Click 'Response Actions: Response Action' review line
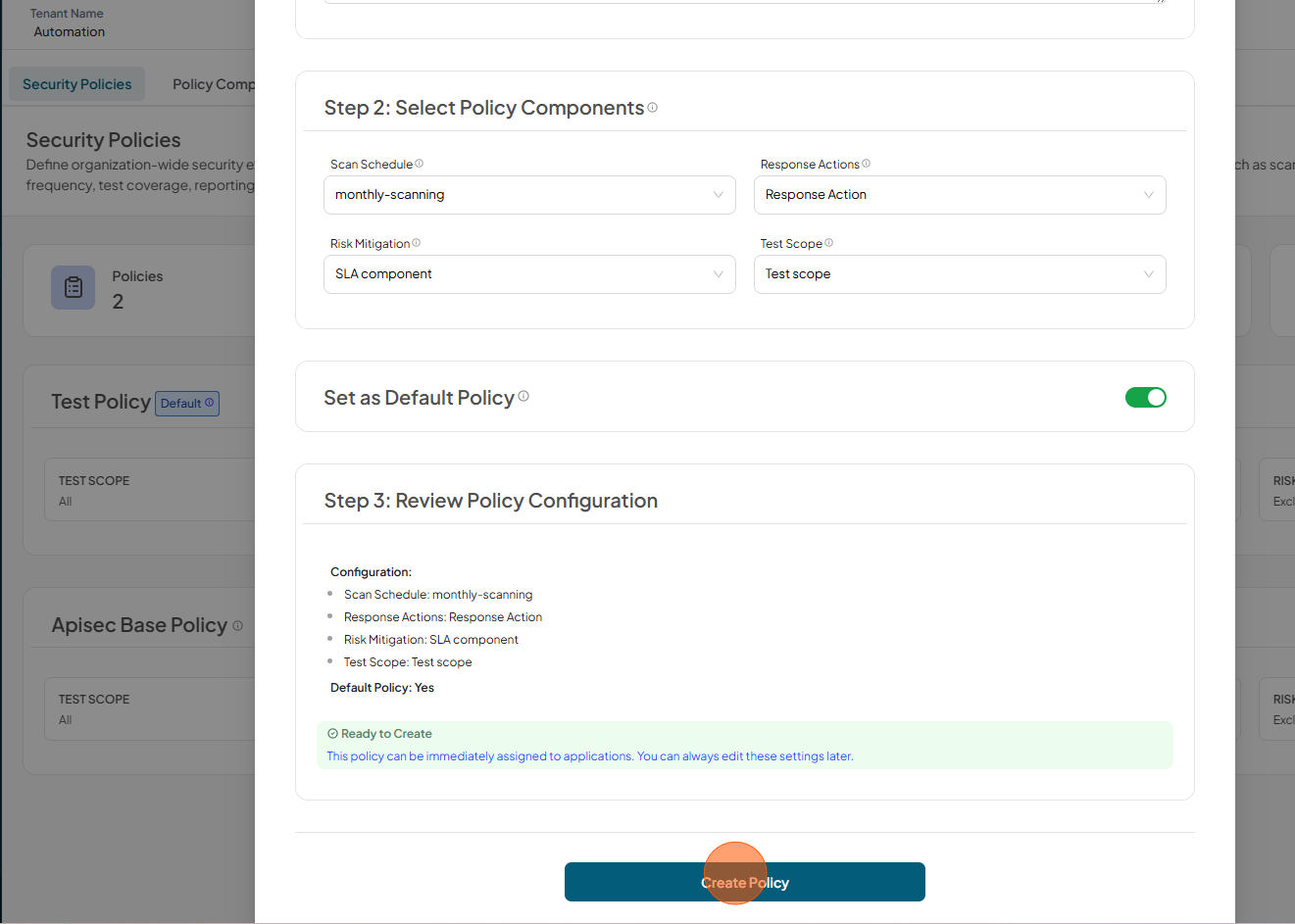The image size is (1295, 924). click(x=443, y=617)
